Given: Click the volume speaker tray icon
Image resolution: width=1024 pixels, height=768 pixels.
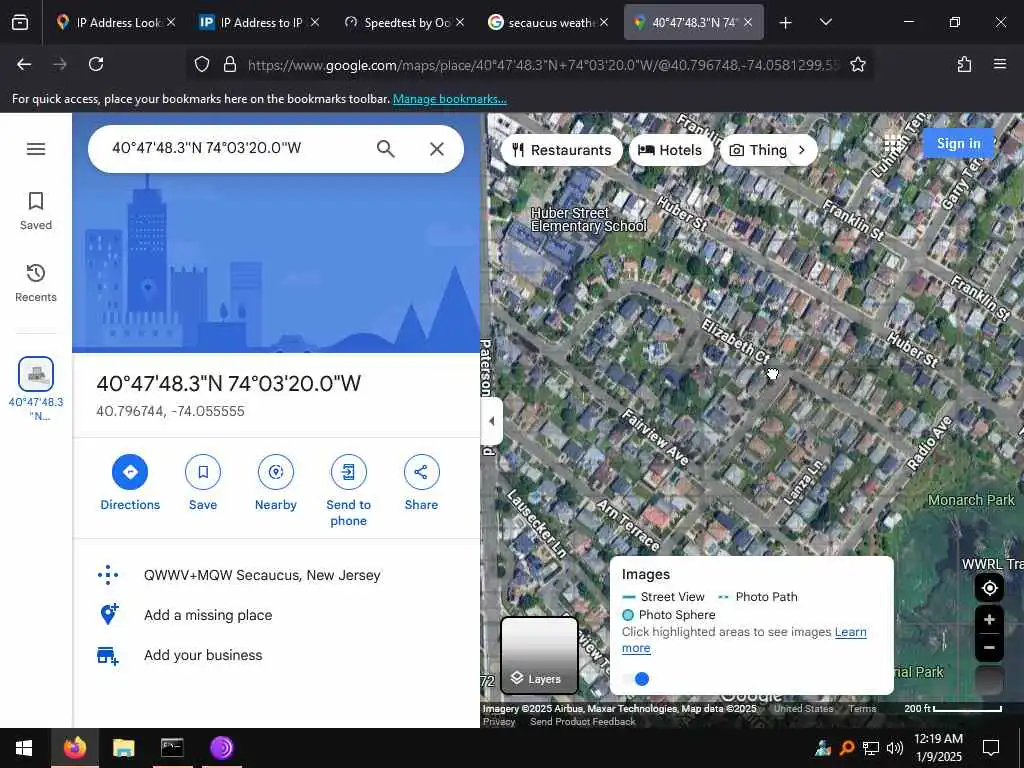Looking at the screenshot, I should 895,748.
